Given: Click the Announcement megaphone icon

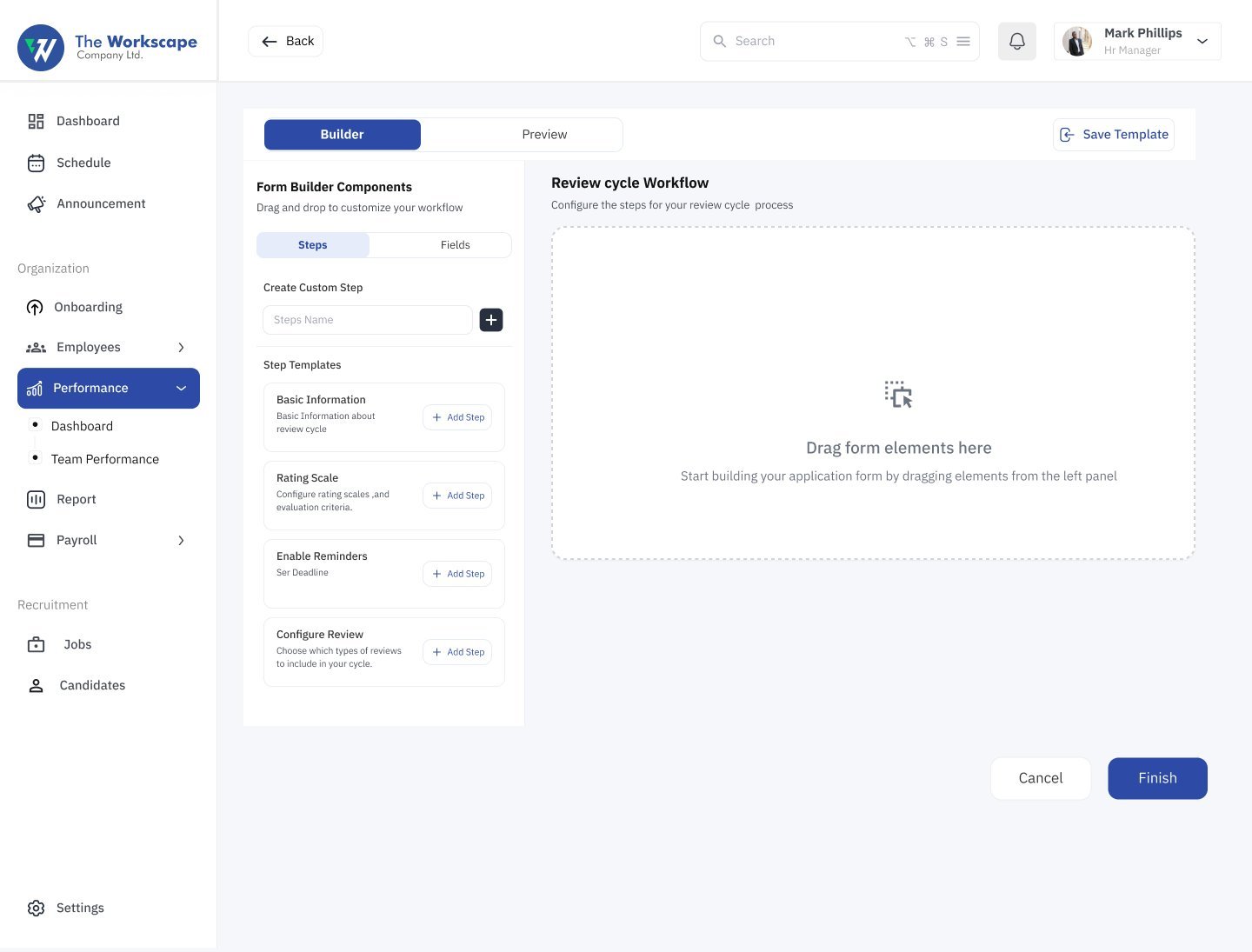Looking at the screenshot, I should tap(36, 203).
